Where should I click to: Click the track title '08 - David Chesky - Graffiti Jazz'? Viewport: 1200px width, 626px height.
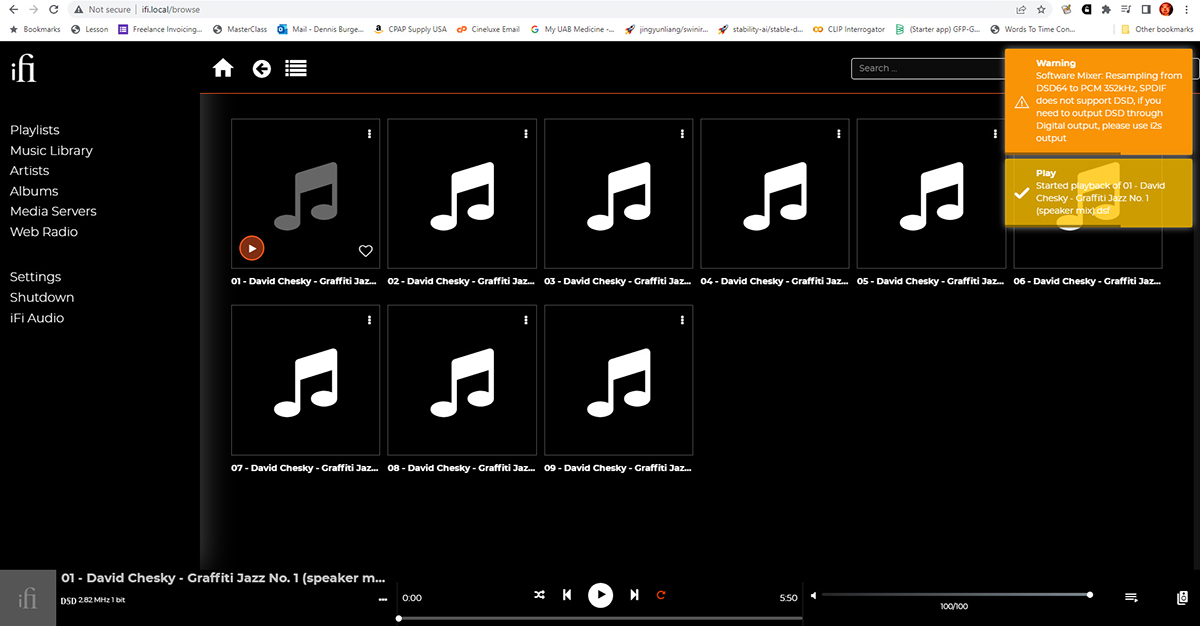coord(462,467)
